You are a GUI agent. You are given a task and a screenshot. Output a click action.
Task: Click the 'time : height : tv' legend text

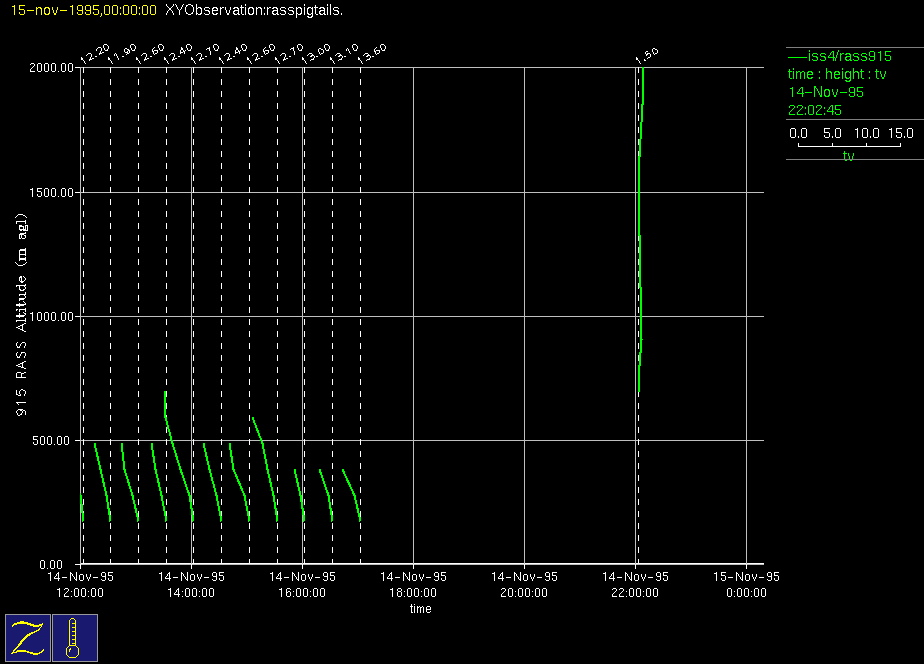click(x=837, y=75)
